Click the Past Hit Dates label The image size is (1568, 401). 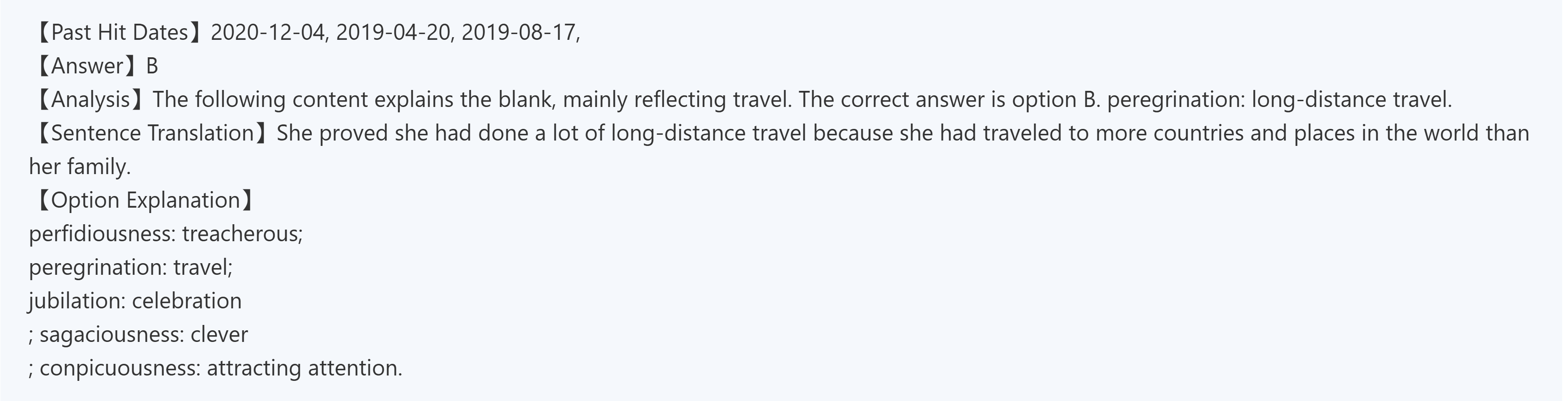pyautogui.click(x=119, y=32)
